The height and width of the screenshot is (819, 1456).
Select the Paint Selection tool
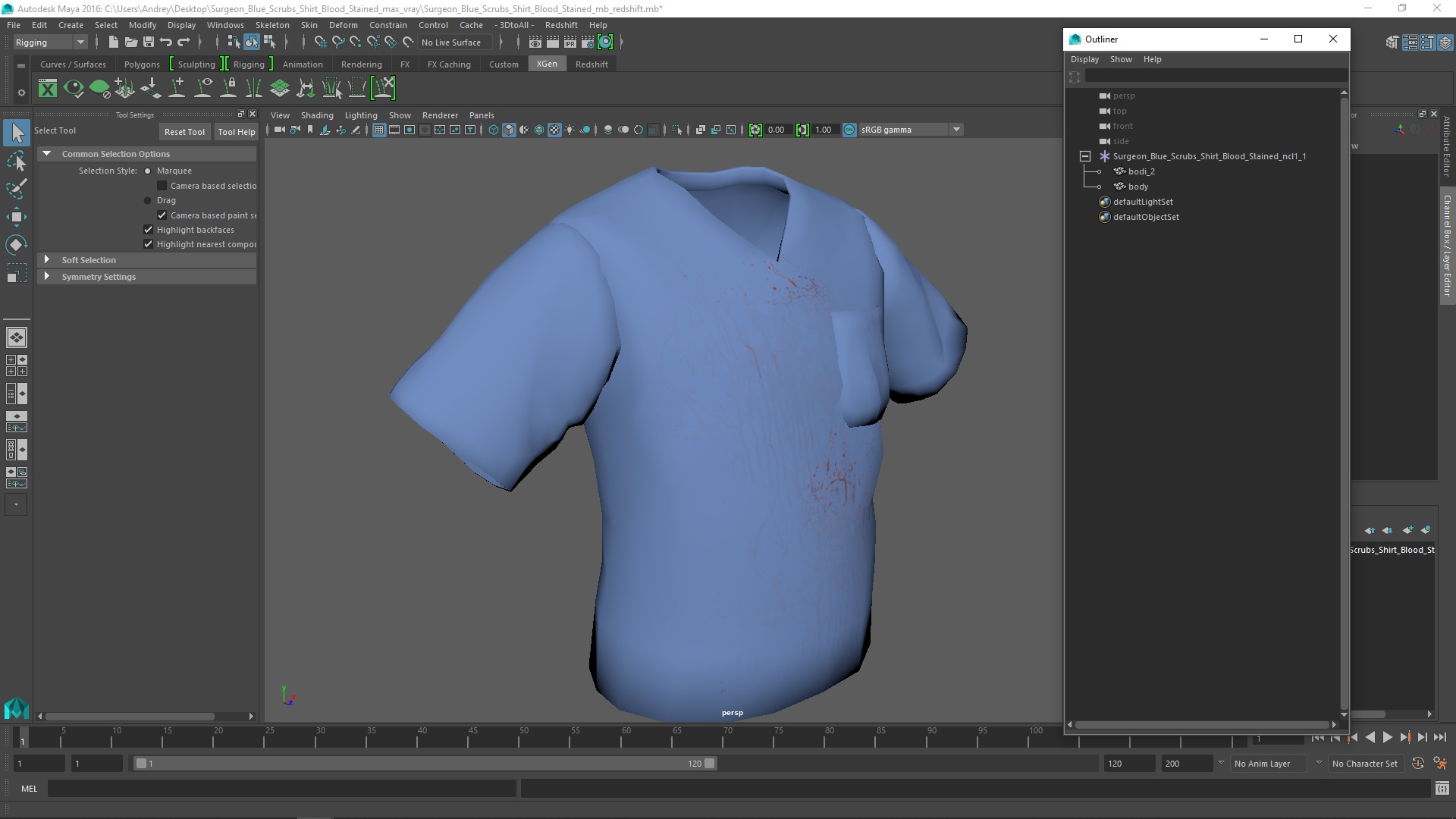17,189
